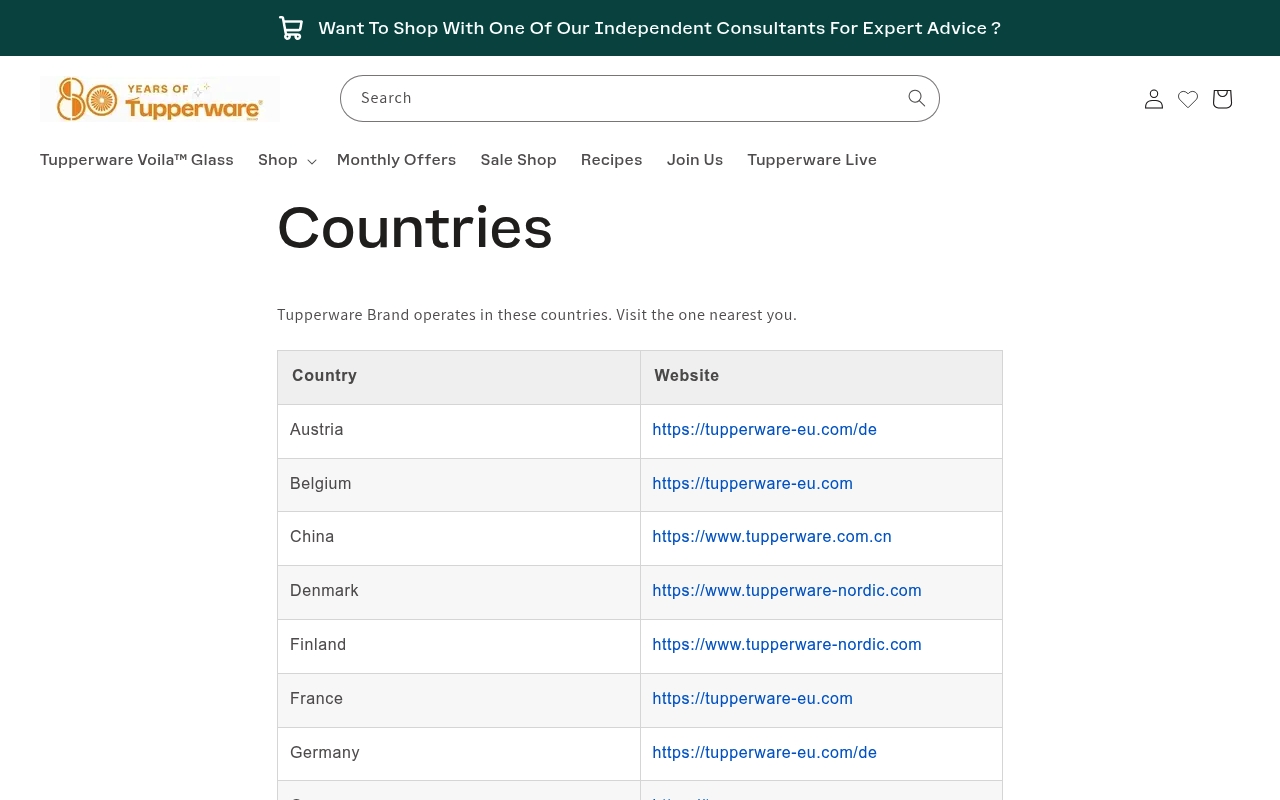
Task: Click the Country column header
Action: [459, 377]
